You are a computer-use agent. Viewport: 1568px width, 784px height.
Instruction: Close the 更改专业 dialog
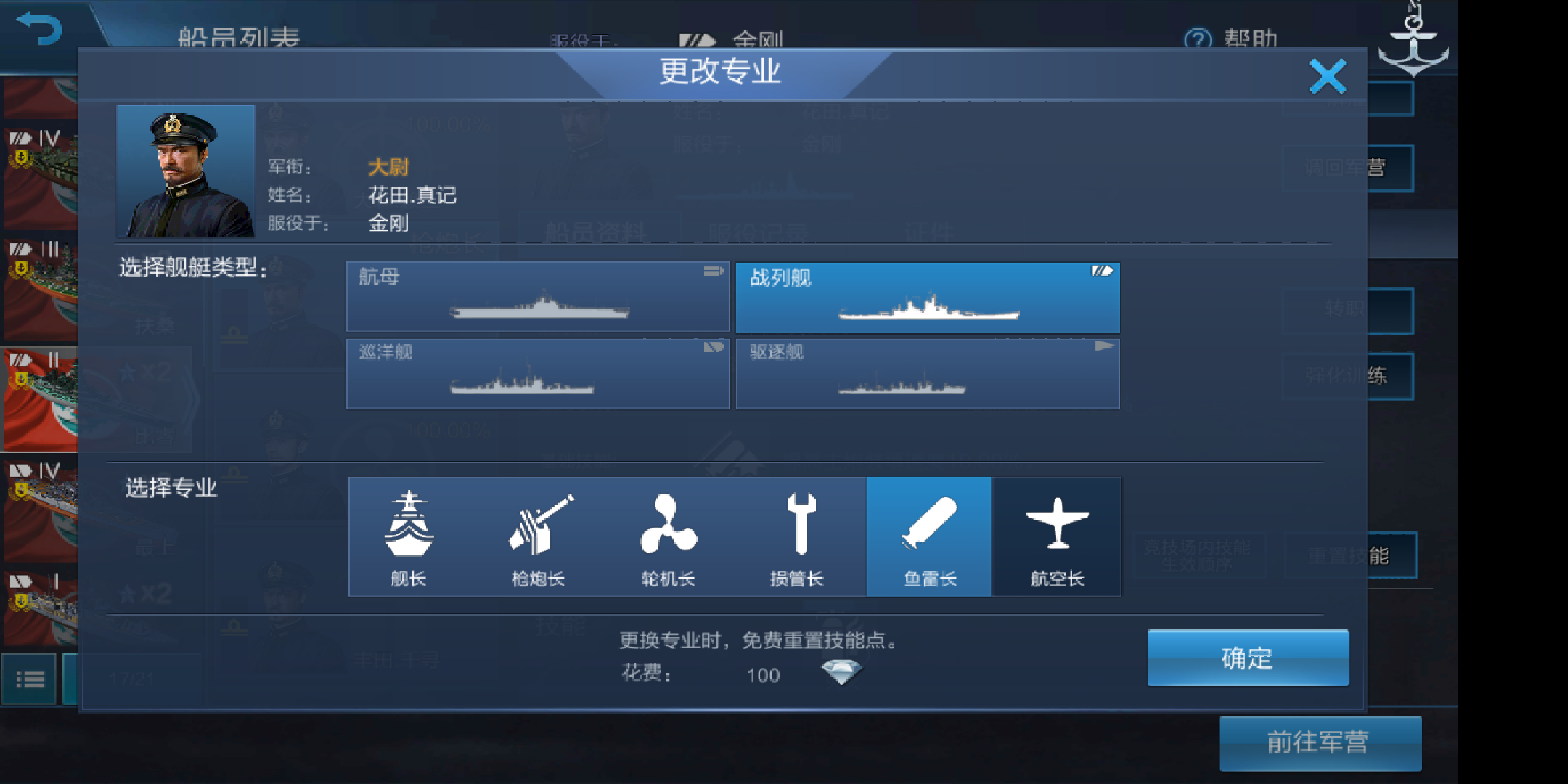click(x=1328, y=76)
